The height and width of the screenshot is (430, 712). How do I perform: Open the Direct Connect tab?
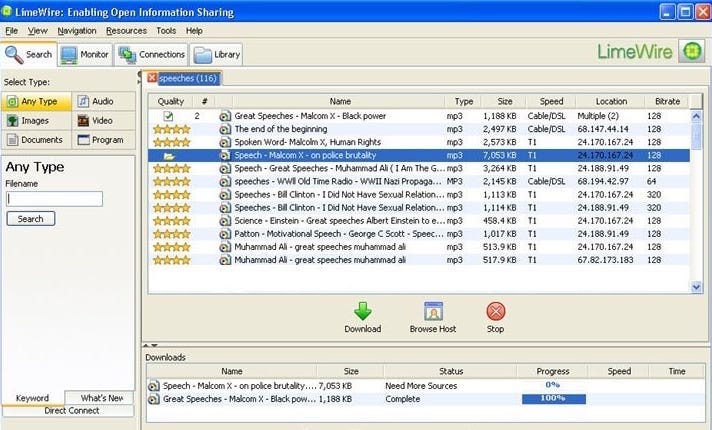(x=69, y=411)
